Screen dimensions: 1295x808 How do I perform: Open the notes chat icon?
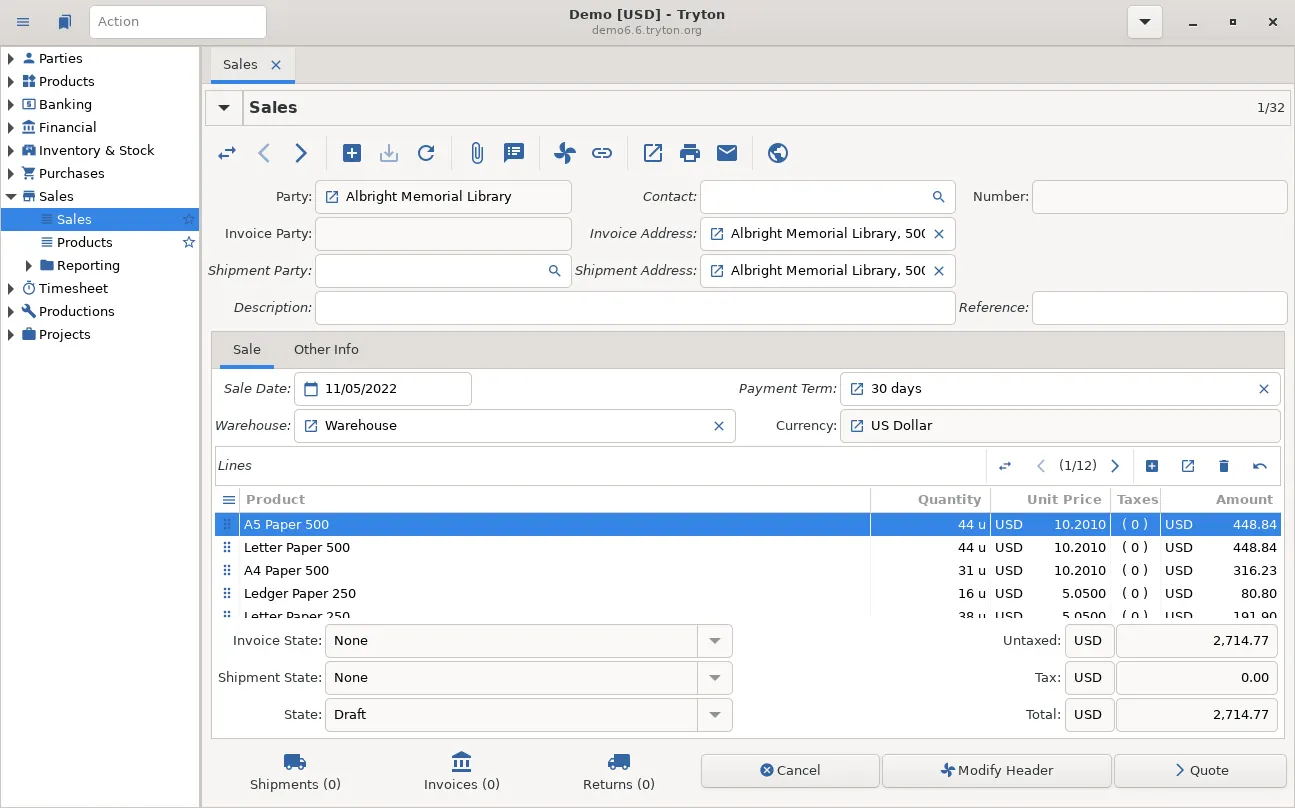point(514,153)
